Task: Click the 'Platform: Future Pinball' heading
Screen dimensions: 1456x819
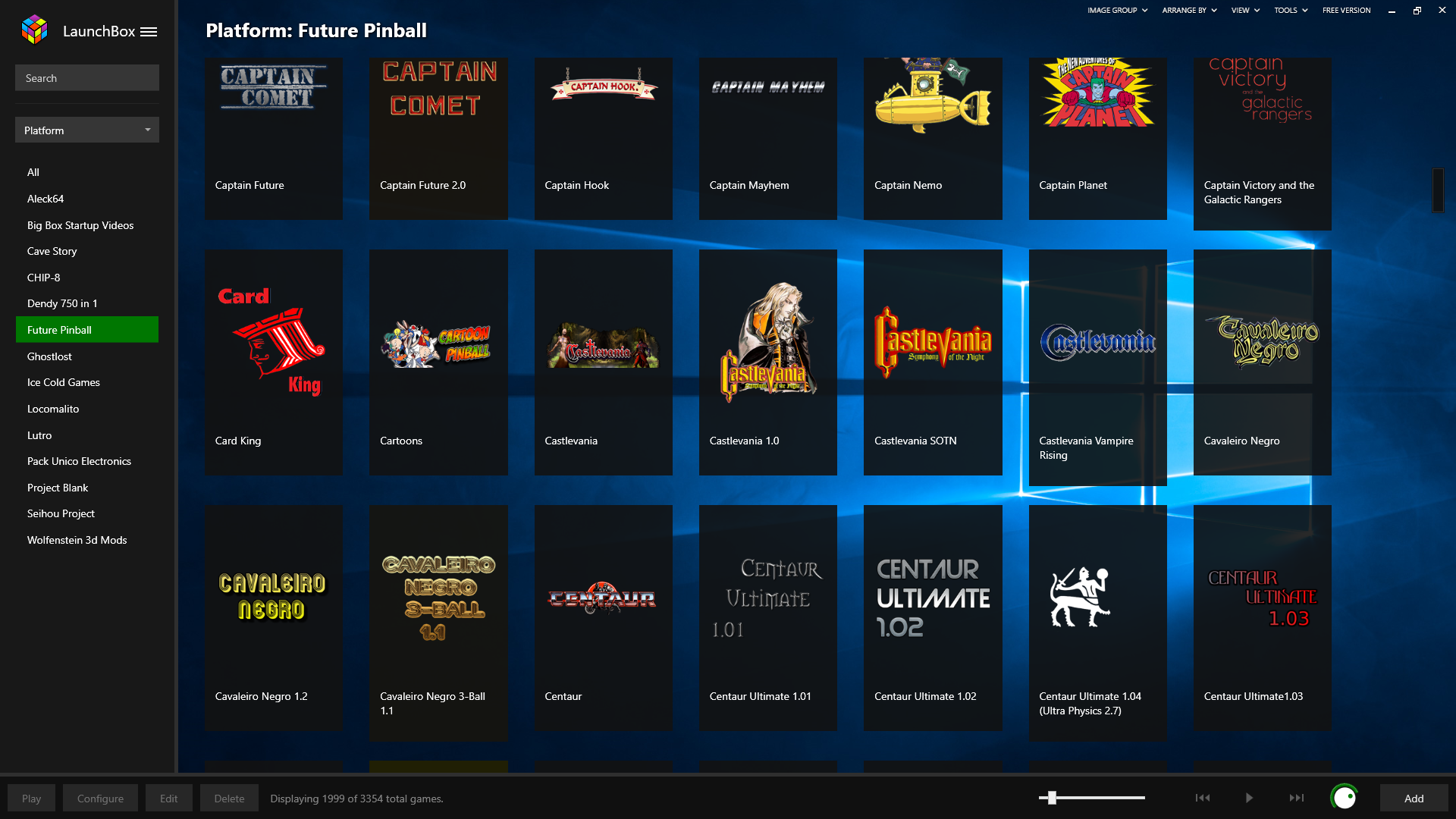Action: click(x=316, y=31)
